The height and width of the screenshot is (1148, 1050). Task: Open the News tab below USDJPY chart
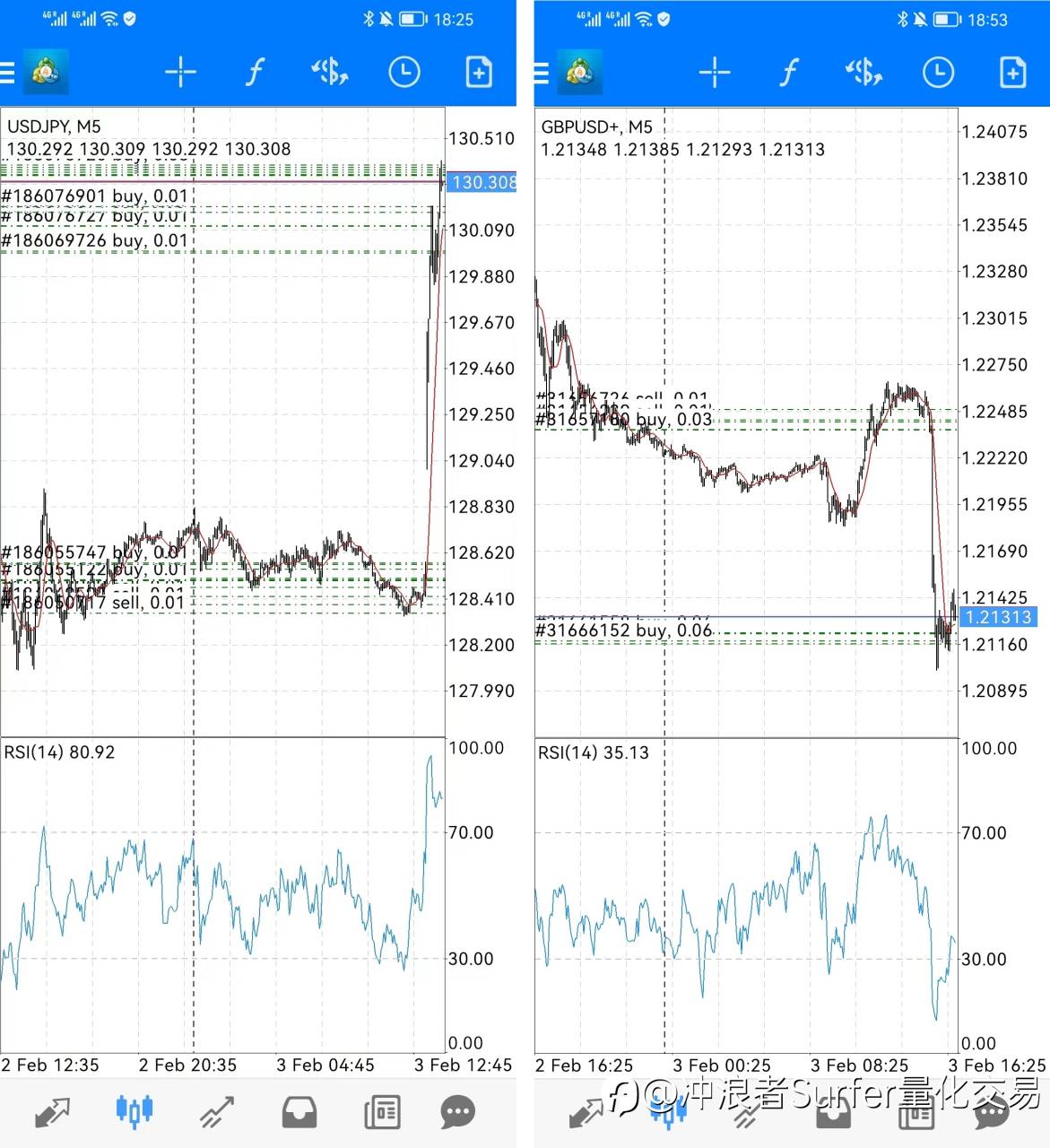coord(382,1113)
